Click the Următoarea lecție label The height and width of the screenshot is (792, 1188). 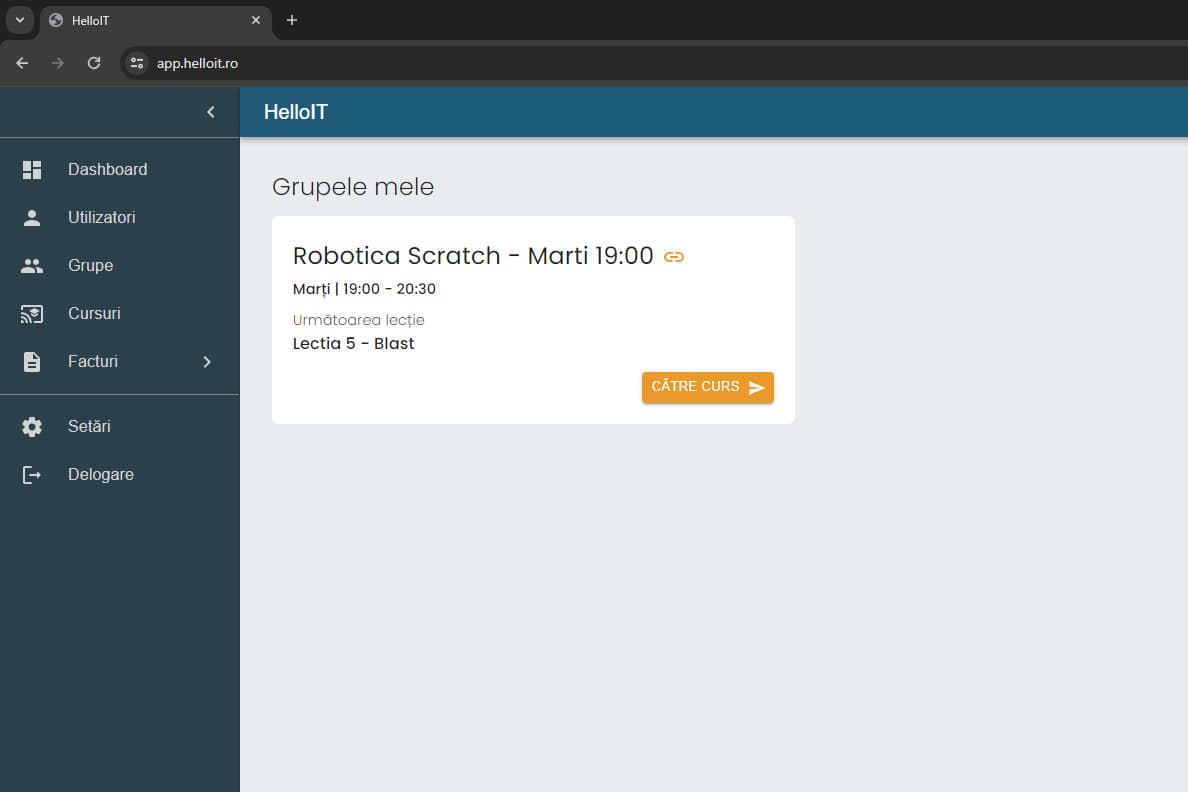click(358, 320)
